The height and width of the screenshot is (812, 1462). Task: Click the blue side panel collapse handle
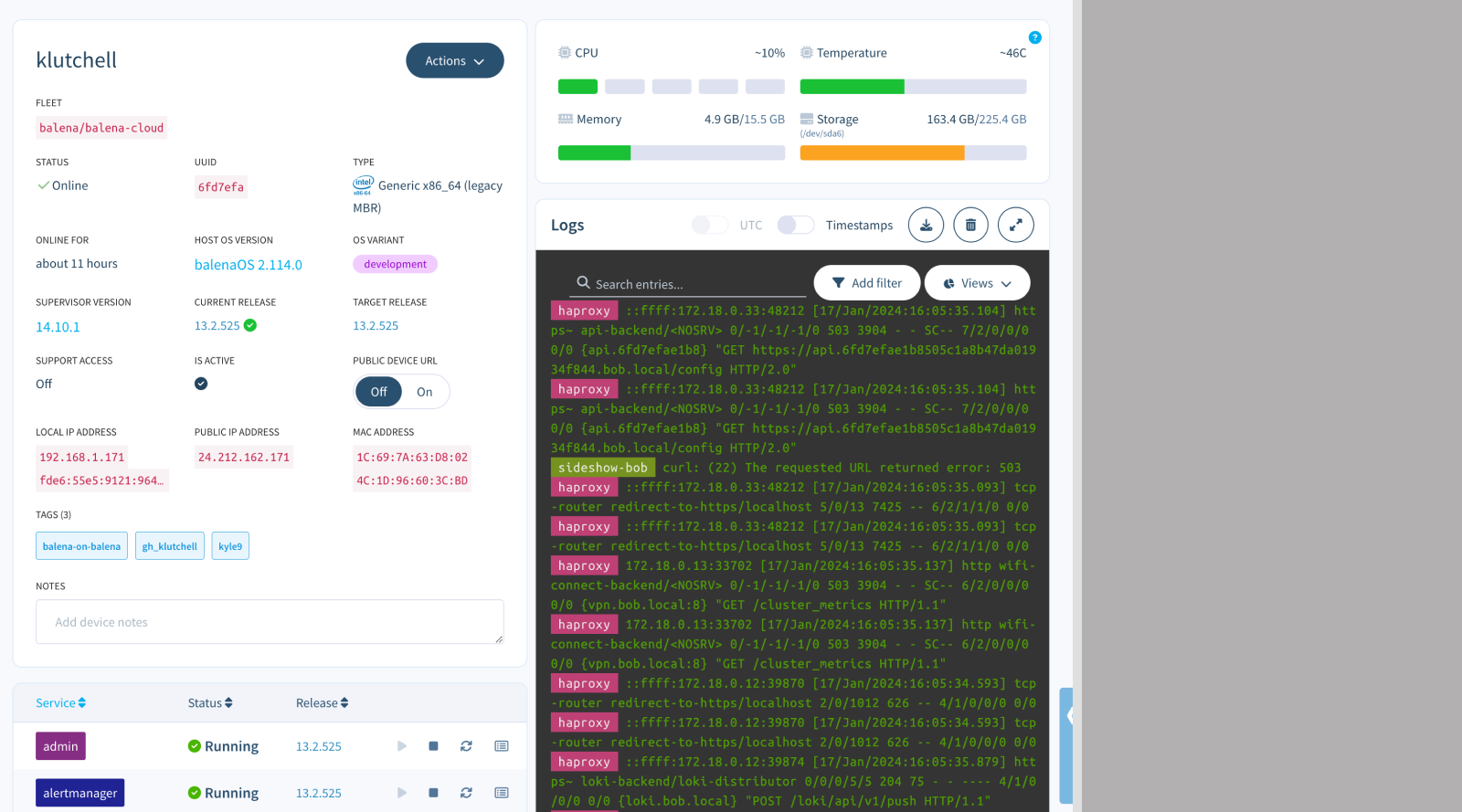click(x=1066, y=745)
